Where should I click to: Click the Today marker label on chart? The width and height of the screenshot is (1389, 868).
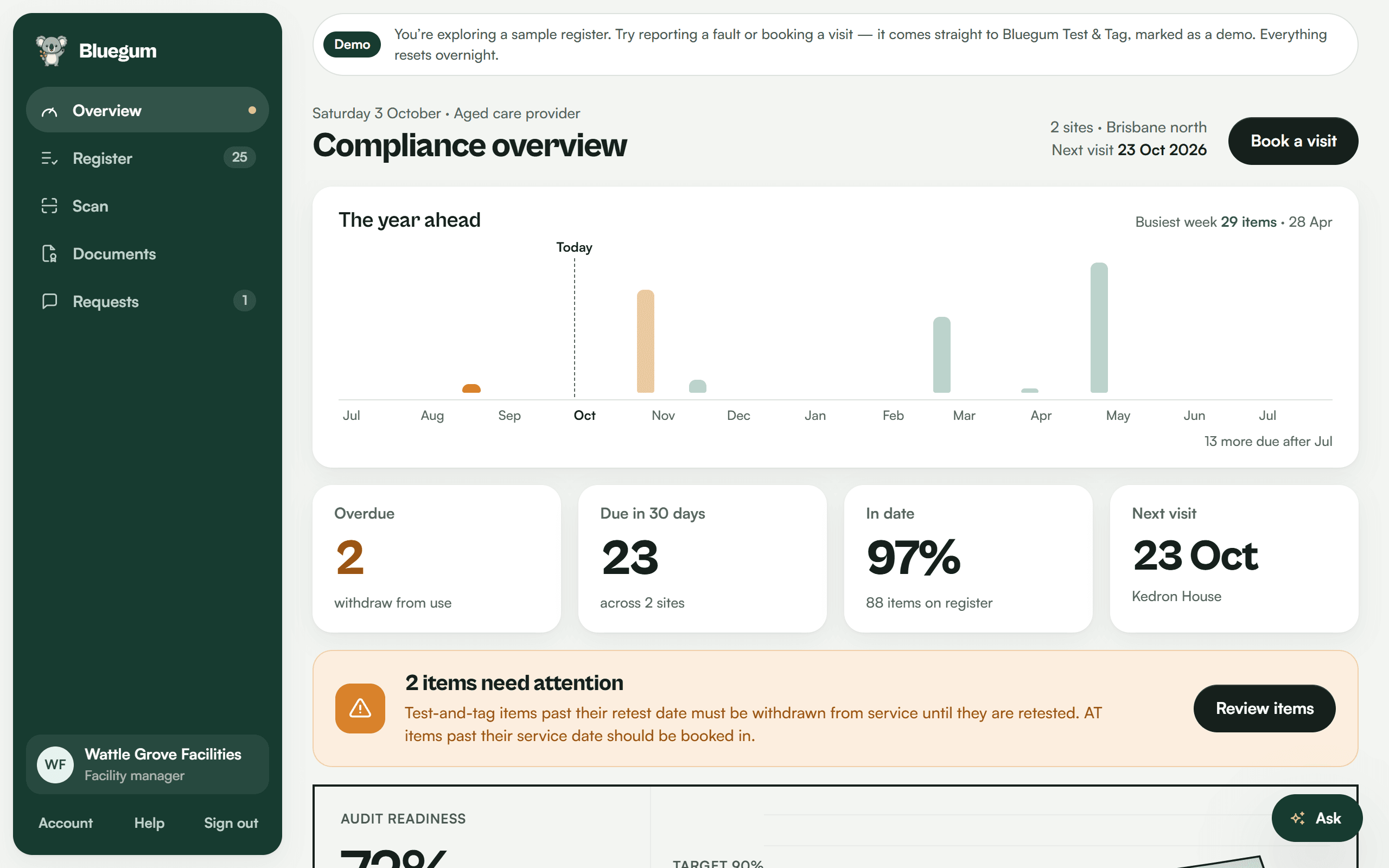(x=574, y=247)
